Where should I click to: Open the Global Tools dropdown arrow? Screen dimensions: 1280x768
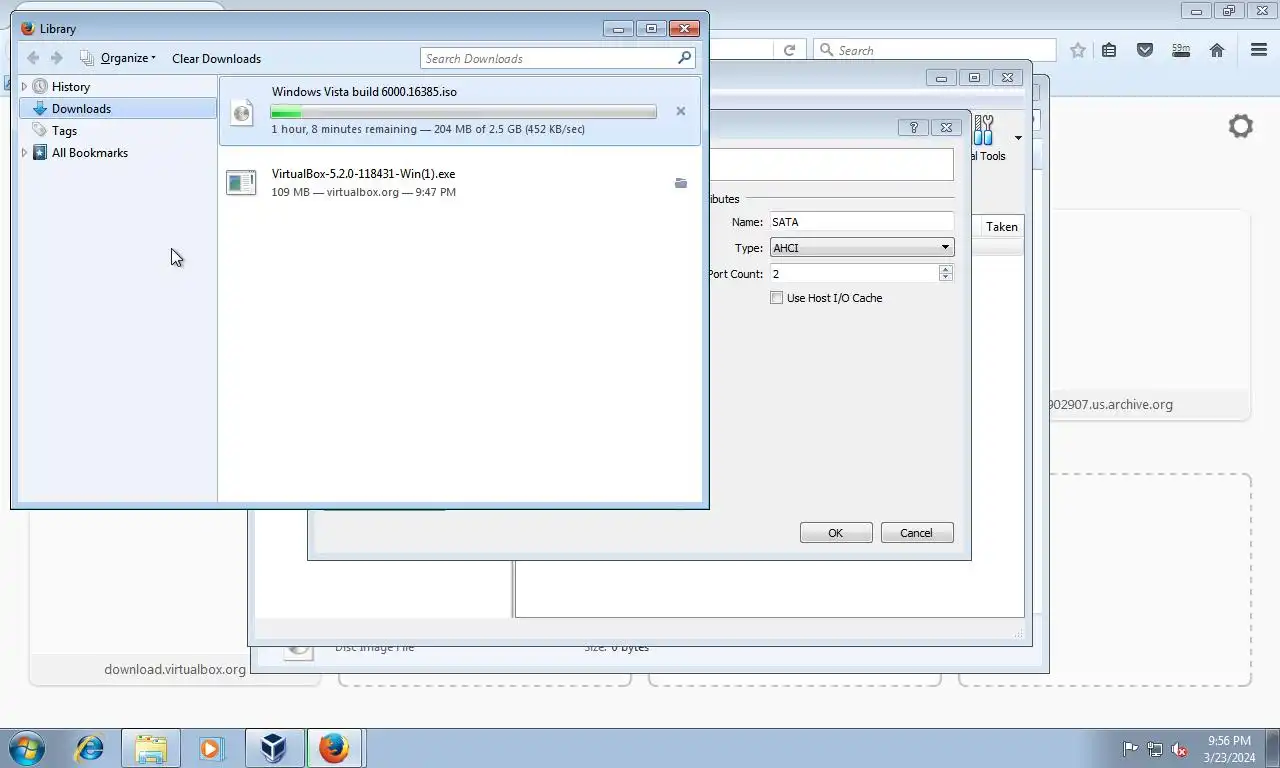coord(1018,138)
